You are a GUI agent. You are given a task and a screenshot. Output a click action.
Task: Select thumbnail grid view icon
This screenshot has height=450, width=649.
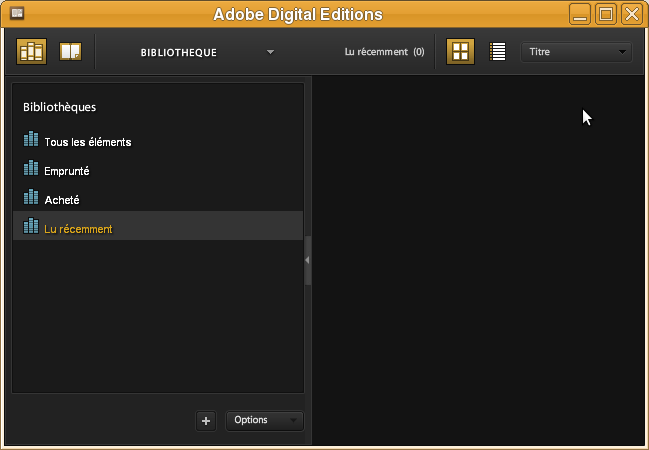(x=460, y=52)
